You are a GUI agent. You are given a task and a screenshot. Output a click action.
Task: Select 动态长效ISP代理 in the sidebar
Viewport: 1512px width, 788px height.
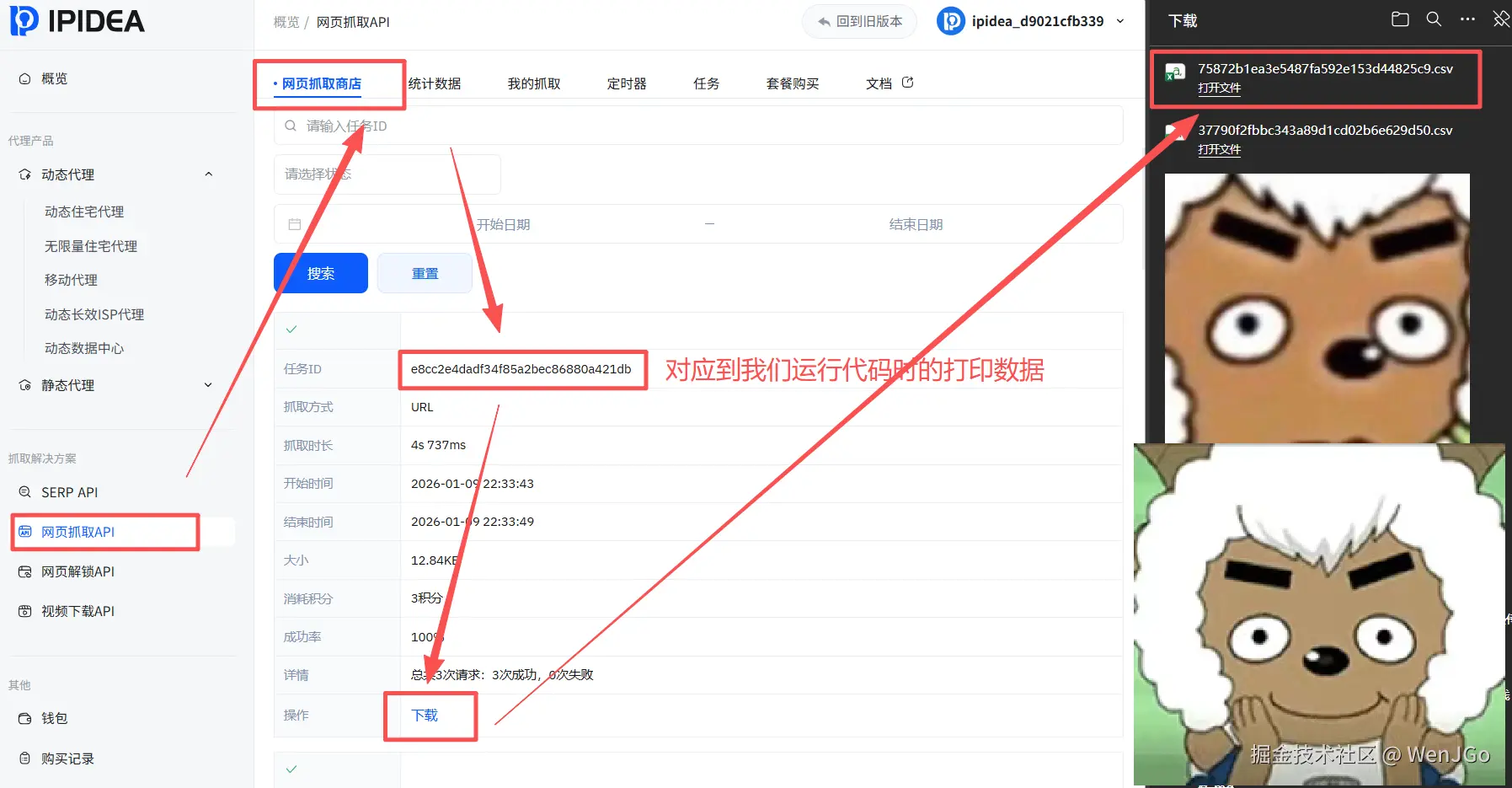pos(94,314)
